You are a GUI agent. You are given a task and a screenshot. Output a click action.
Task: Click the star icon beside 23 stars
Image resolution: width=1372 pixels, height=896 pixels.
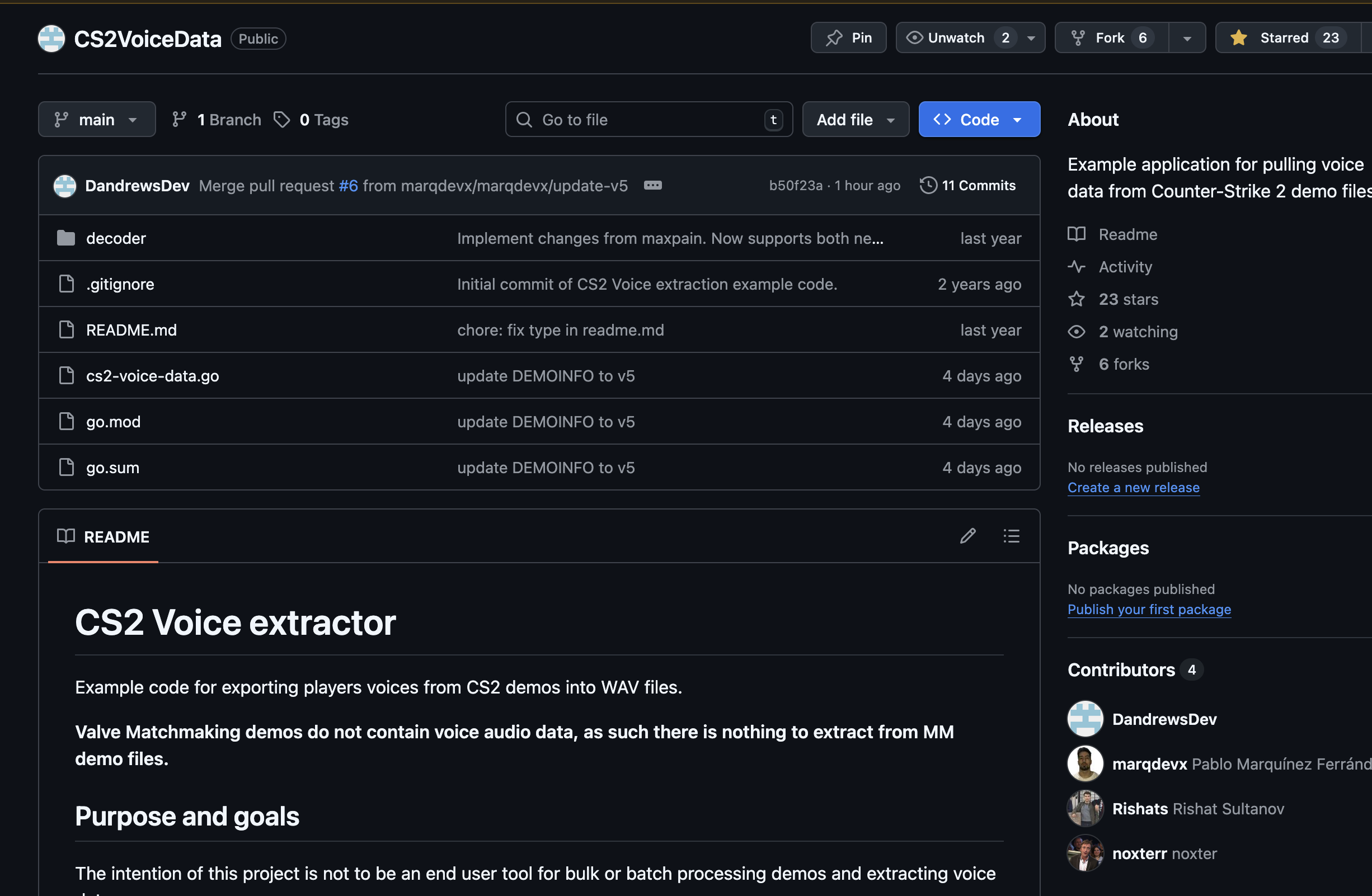[1076, 299]
